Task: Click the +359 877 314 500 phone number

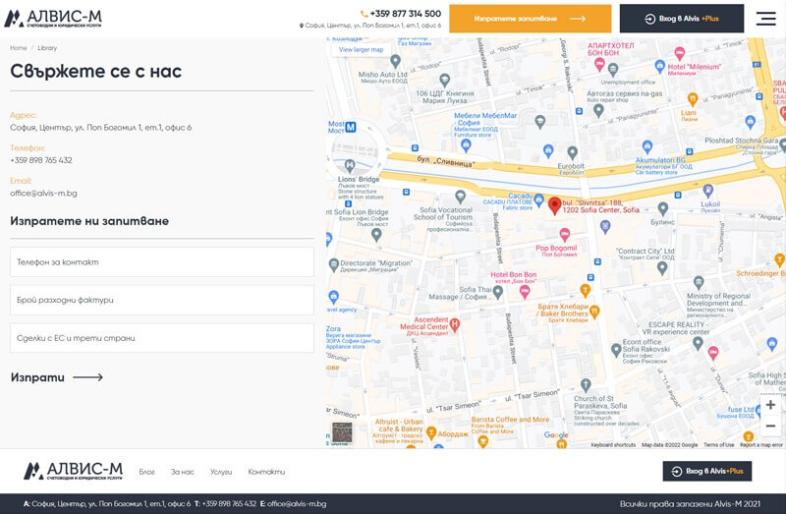Action: click(405, 14)
